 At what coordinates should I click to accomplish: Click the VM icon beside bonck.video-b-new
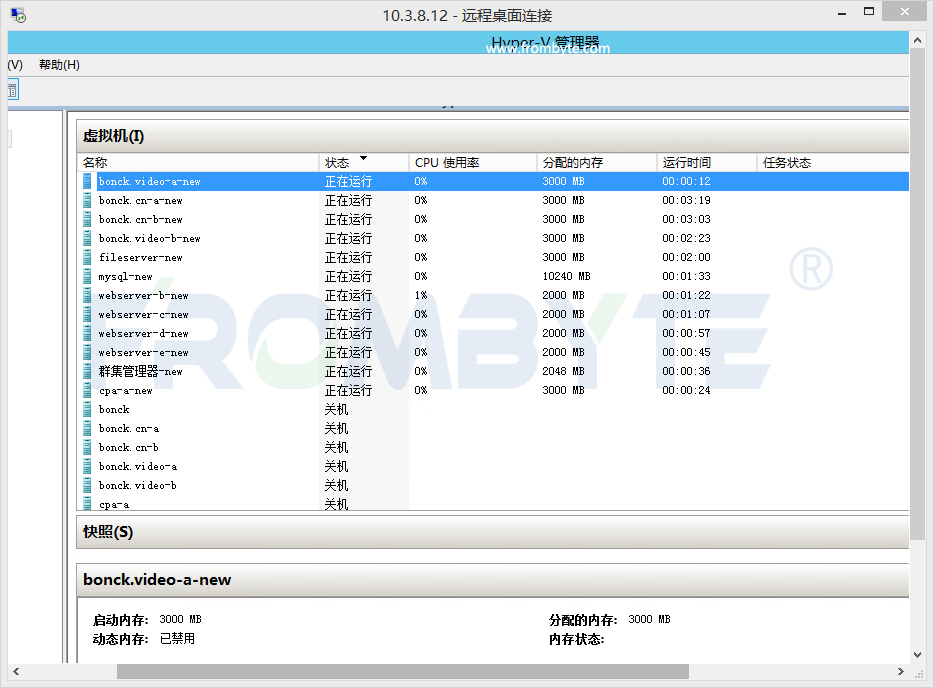88,238
